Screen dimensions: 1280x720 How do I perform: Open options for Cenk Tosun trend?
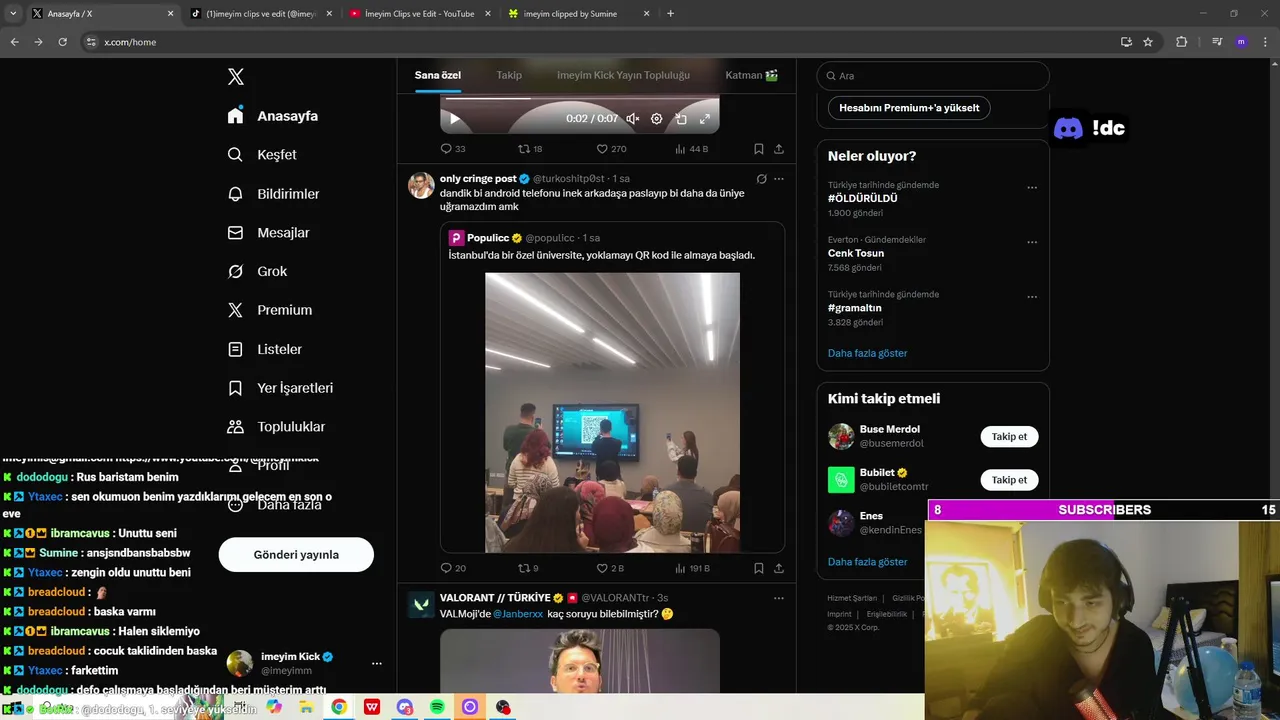click(x=1032, y=242)
